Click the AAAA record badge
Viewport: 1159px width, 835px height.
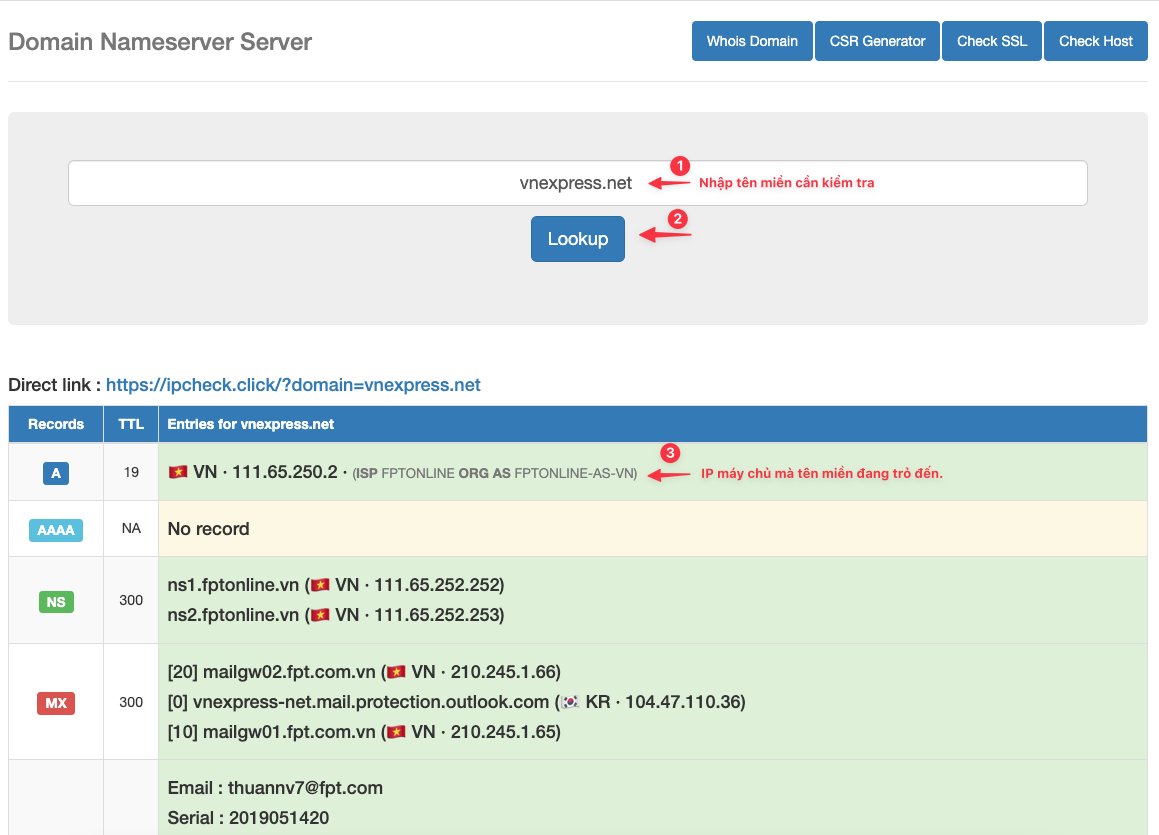pos(55,530)
